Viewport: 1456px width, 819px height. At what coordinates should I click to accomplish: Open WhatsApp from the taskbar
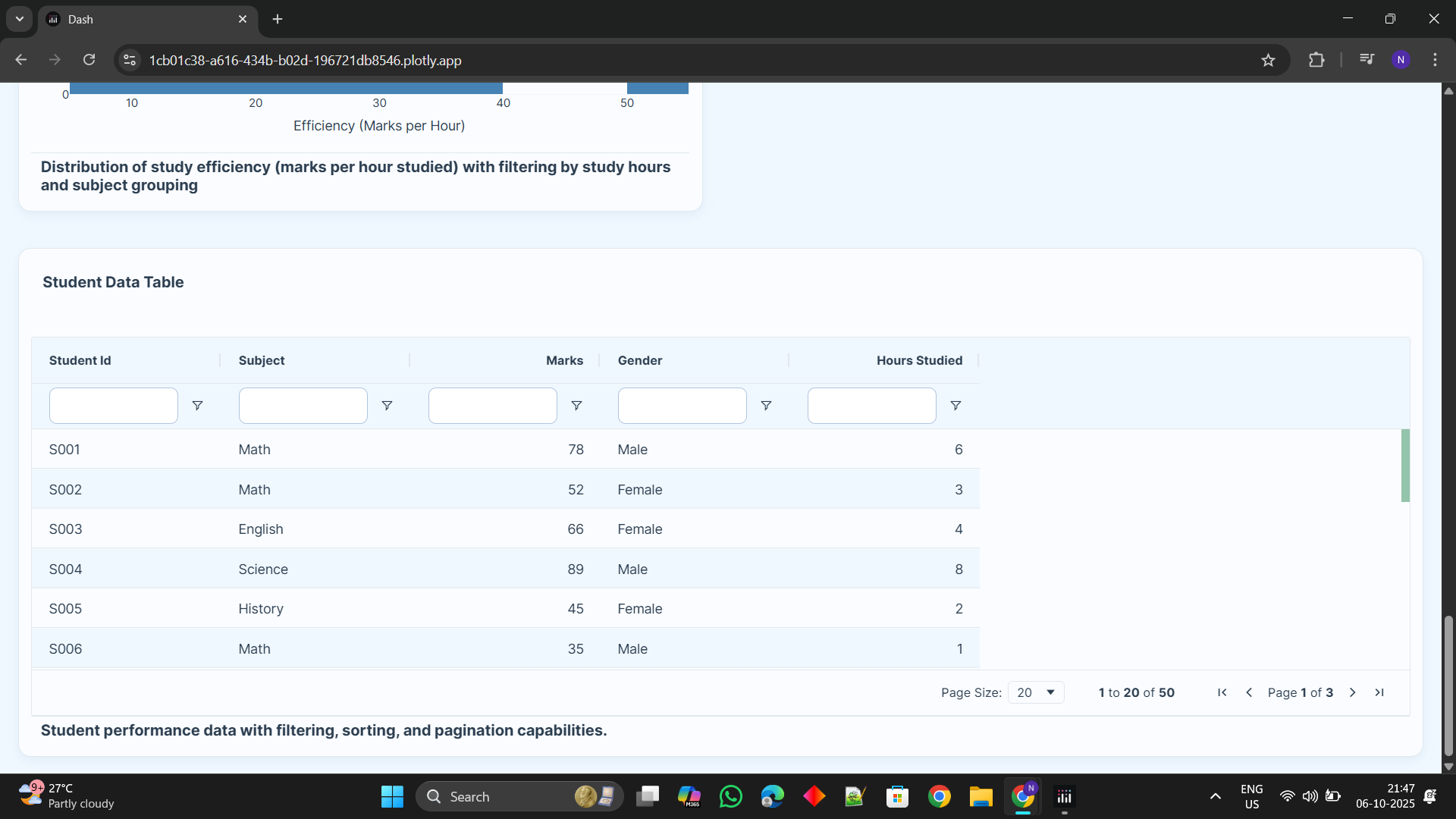click(x=731, y=796)
